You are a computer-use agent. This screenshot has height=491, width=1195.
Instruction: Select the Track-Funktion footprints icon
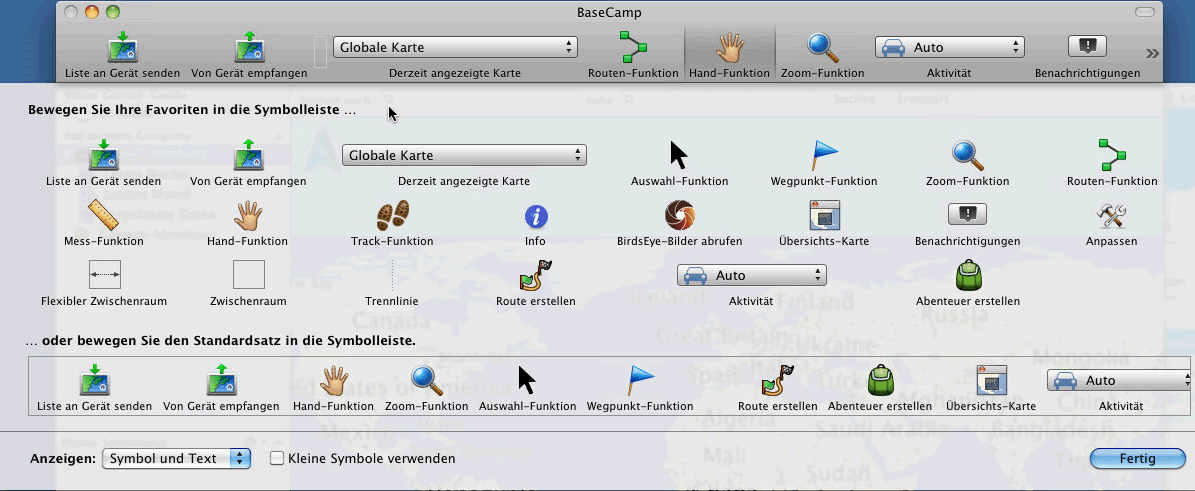coord(392,215)
